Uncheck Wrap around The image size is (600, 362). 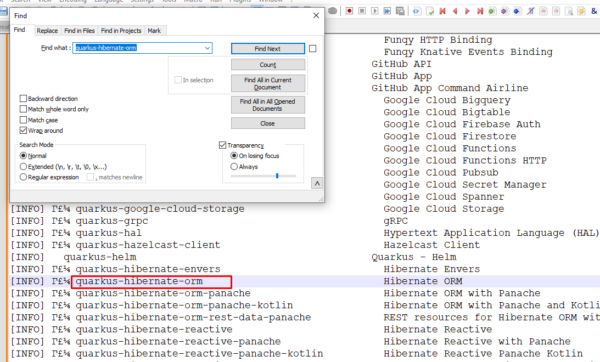pos(23,130)
